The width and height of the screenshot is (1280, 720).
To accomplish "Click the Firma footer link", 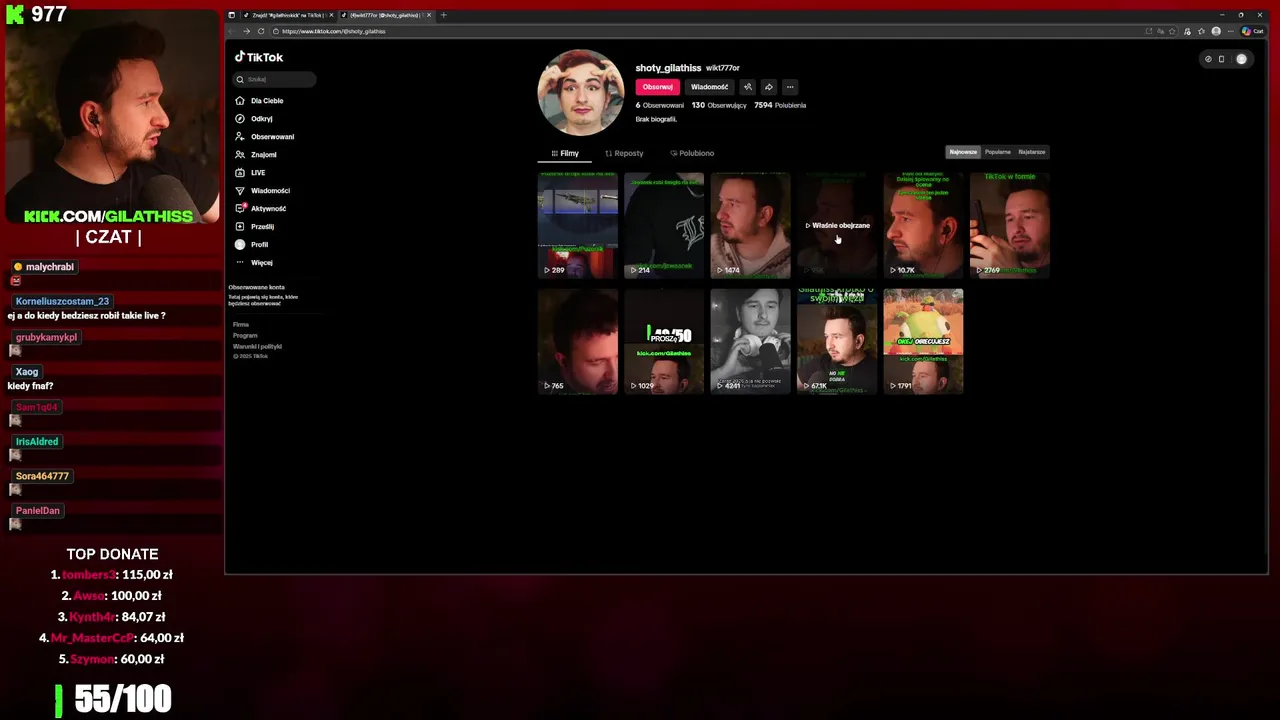I will (241, 324).
